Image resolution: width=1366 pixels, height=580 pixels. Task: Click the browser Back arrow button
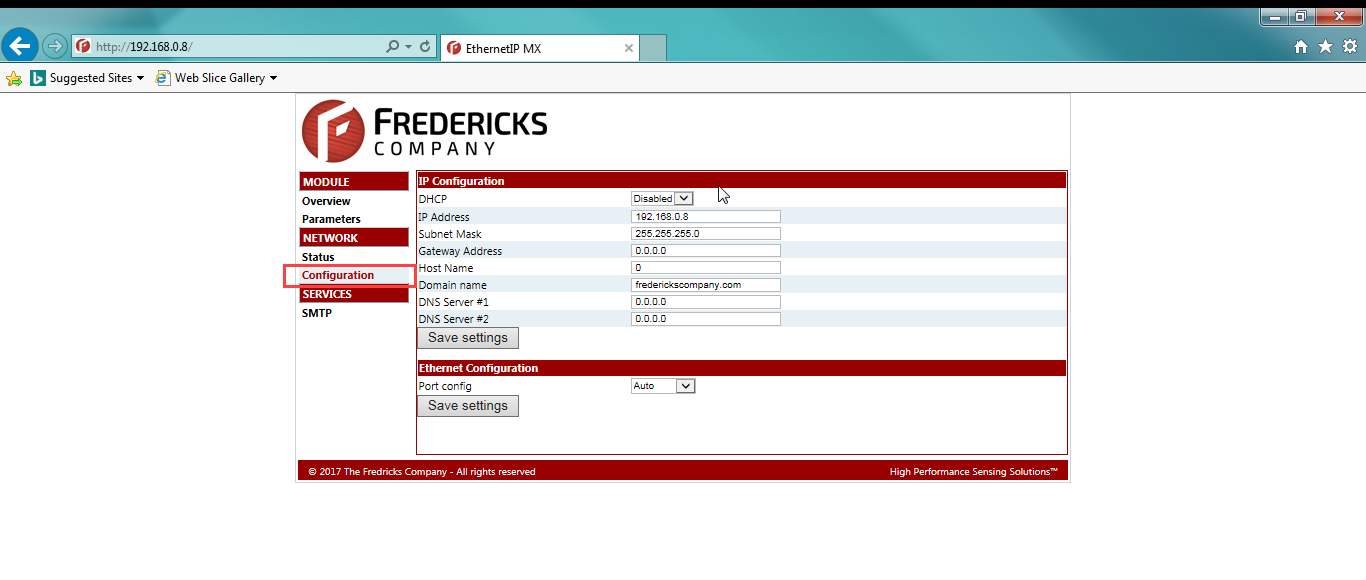point(21,45)
